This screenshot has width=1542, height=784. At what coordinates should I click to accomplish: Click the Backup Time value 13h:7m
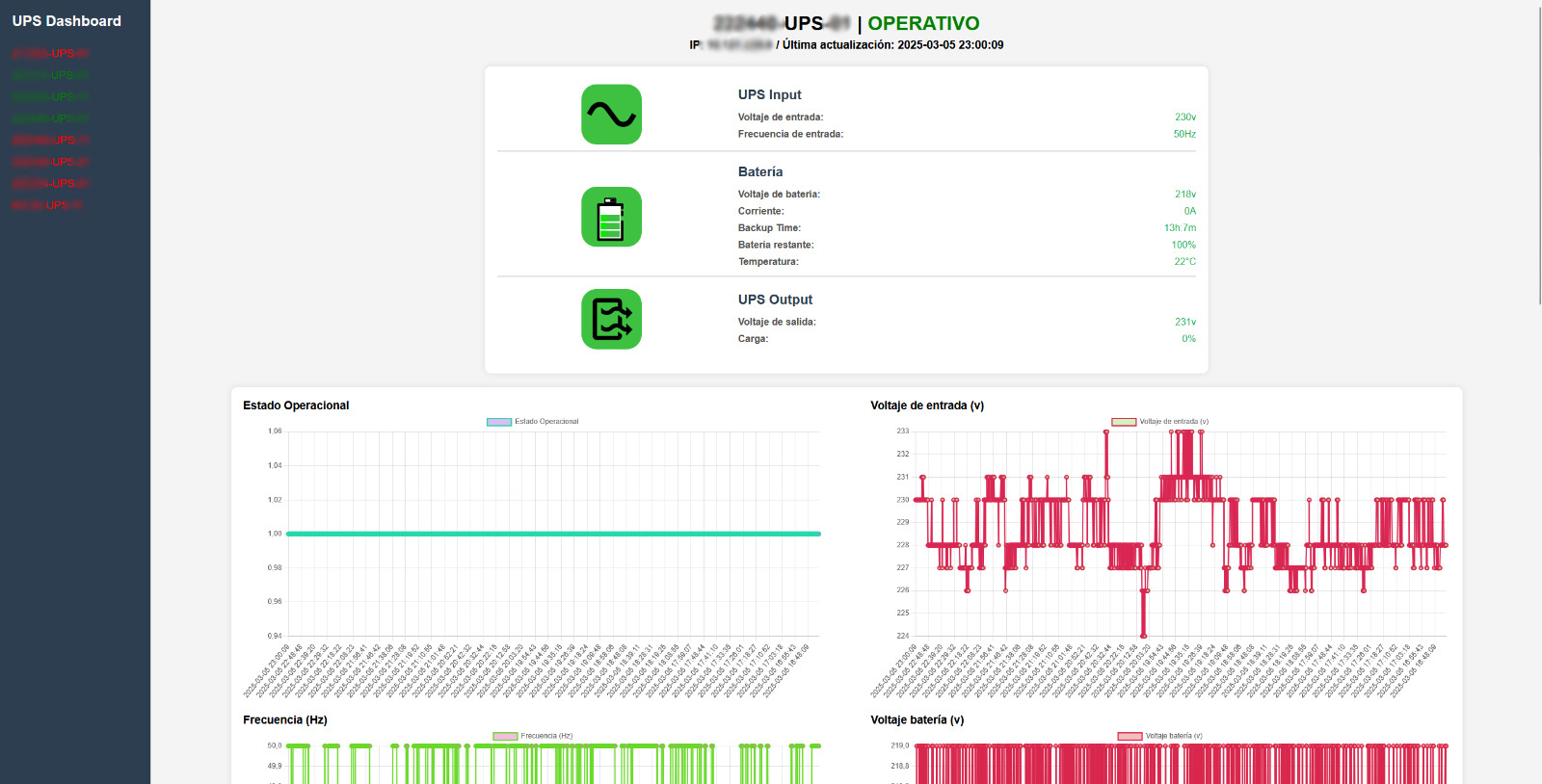tap(1180, 228)
